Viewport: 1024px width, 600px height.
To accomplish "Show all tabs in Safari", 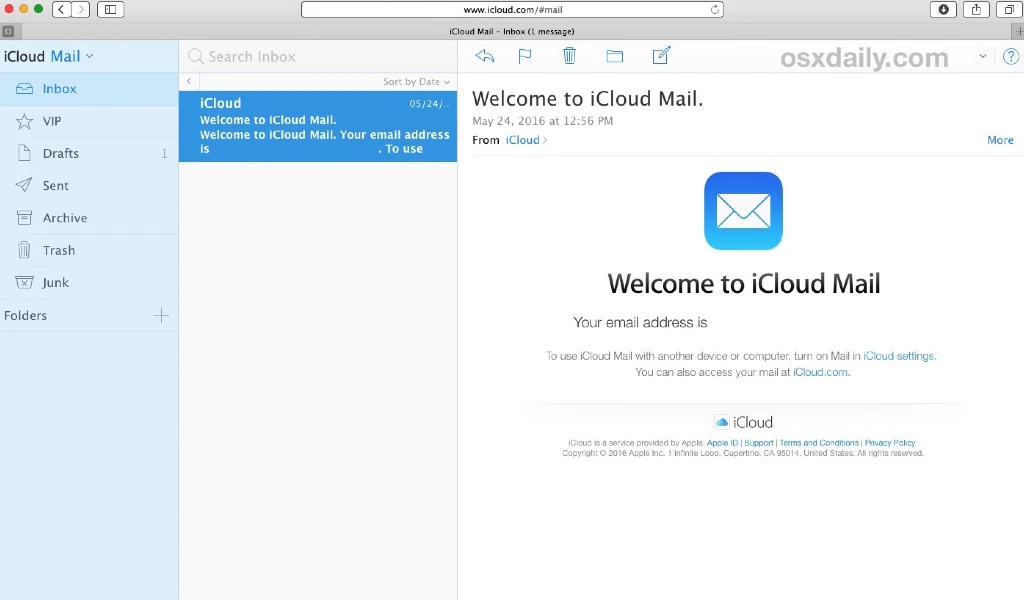I will pos(1009,9).
